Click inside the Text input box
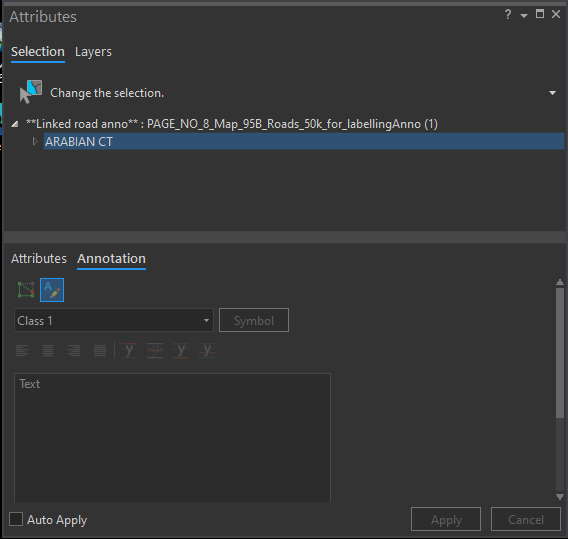This screenshot has height=539, width=568. 172,438
